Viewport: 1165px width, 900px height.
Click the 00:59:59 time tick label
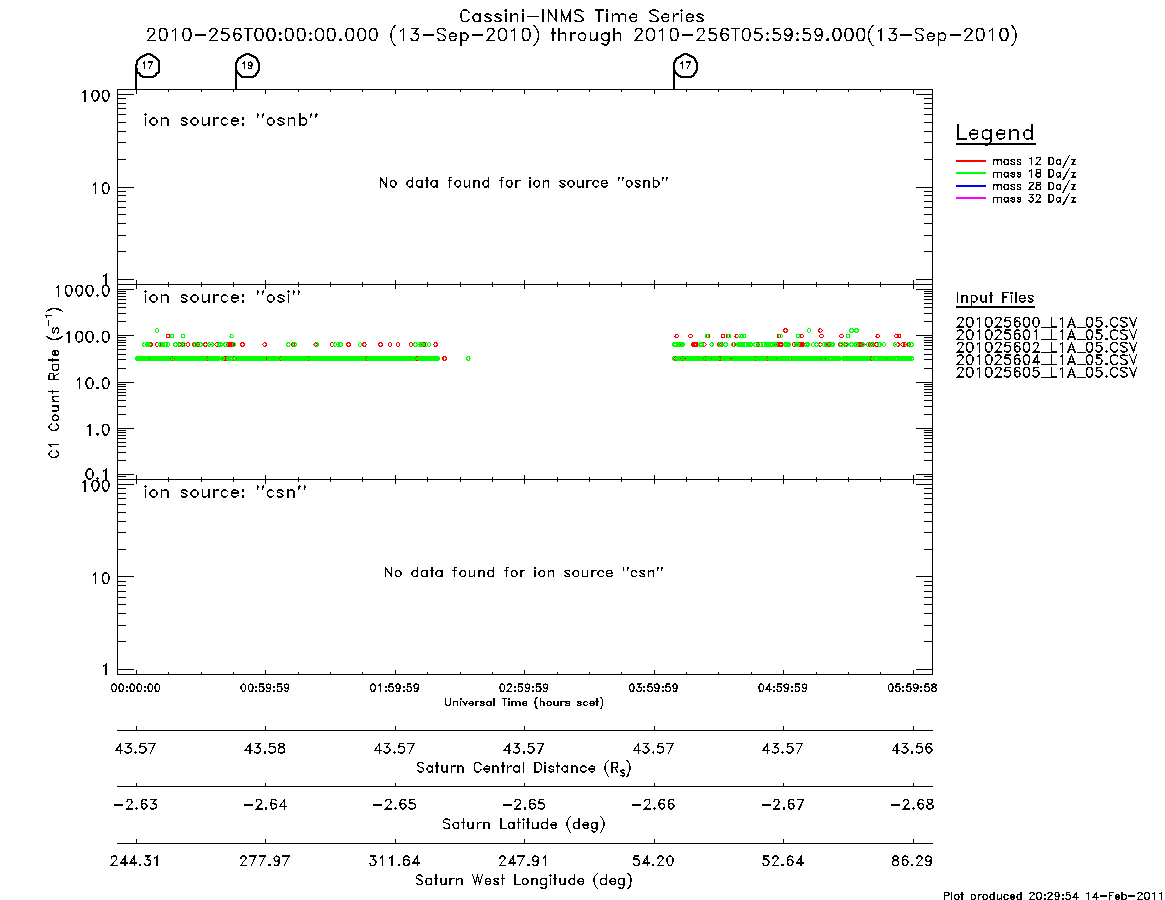(x=265, y=688)
